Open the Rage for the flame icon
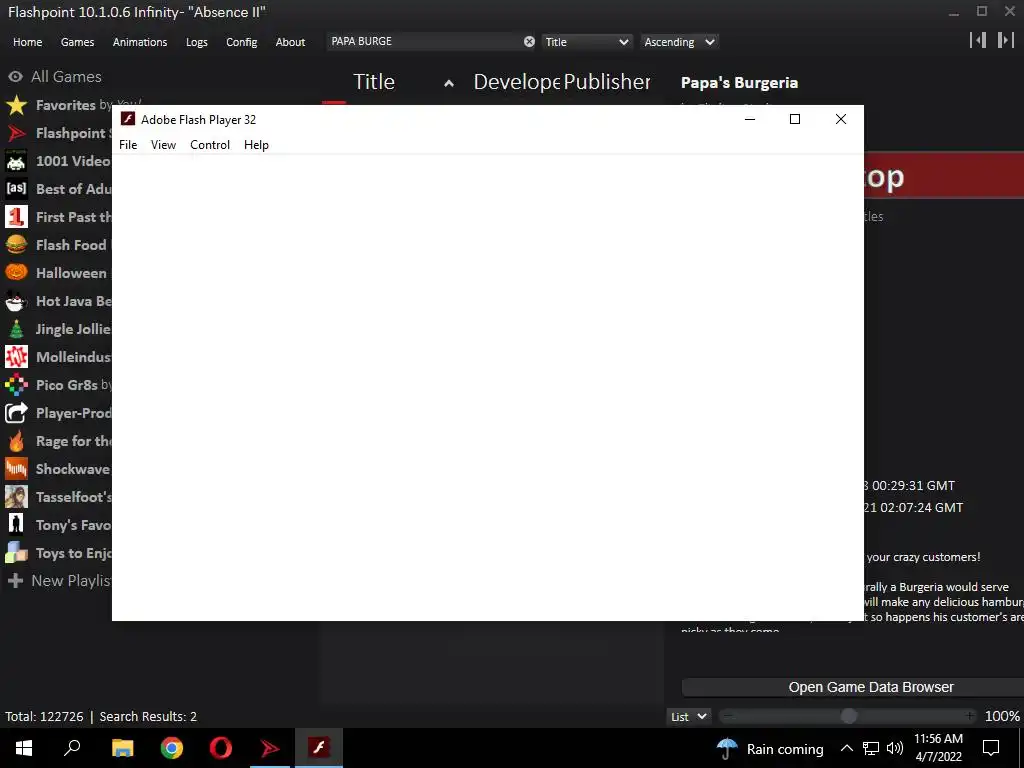Image resolution: width=1024 pixels, height=768 pixels. tap(16, 441)
